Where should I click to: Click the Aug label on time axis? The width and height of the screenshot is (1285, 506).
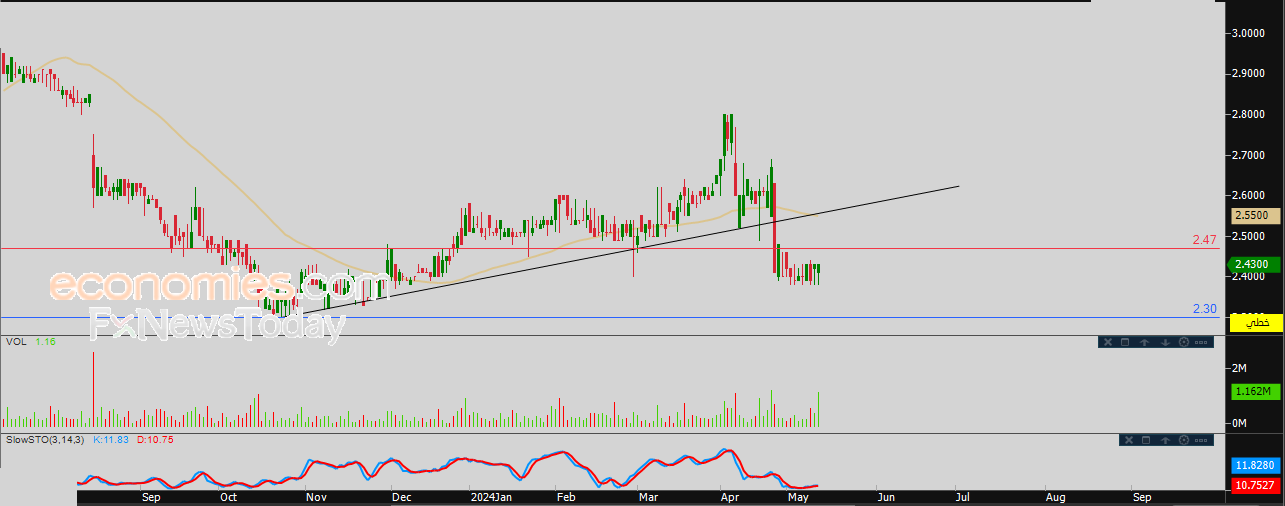click(x=1055, y=496)
